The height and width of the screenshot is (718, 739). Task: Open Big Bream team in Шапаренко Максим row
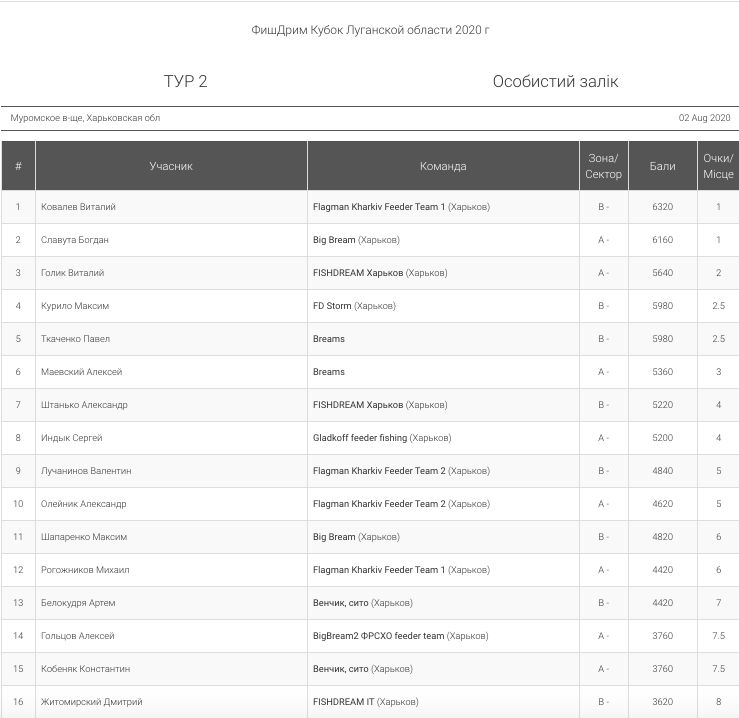[x=334, y=537]
